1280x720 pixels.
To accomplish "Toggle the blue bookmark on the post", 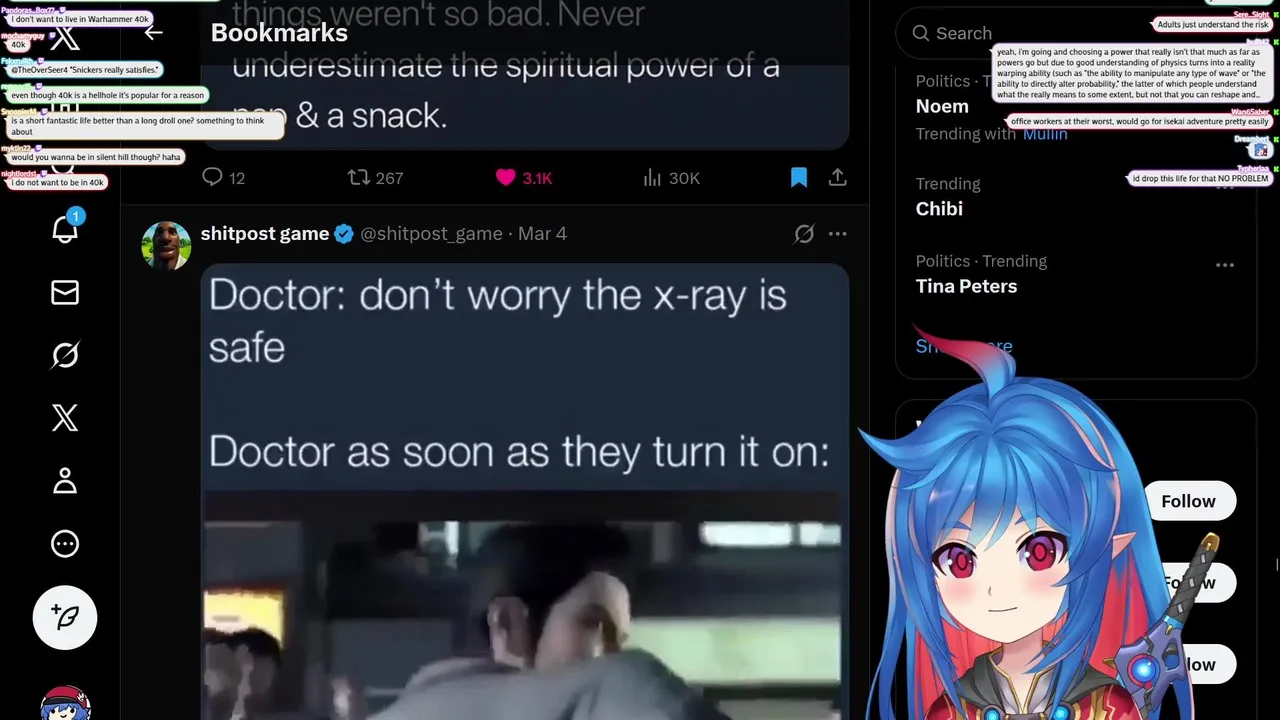I will pyautogui.click(x=799, y=178).
